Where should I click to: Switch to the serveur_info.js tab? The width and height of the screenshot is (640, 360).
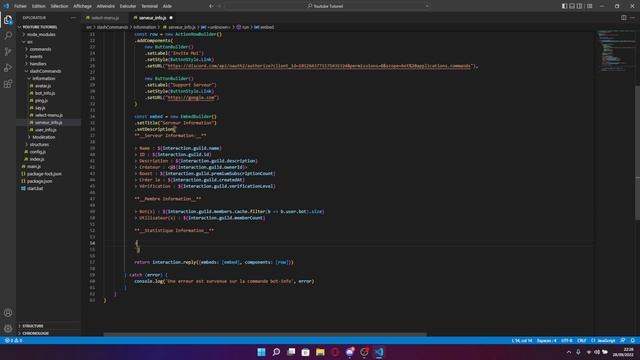(152, 18)
